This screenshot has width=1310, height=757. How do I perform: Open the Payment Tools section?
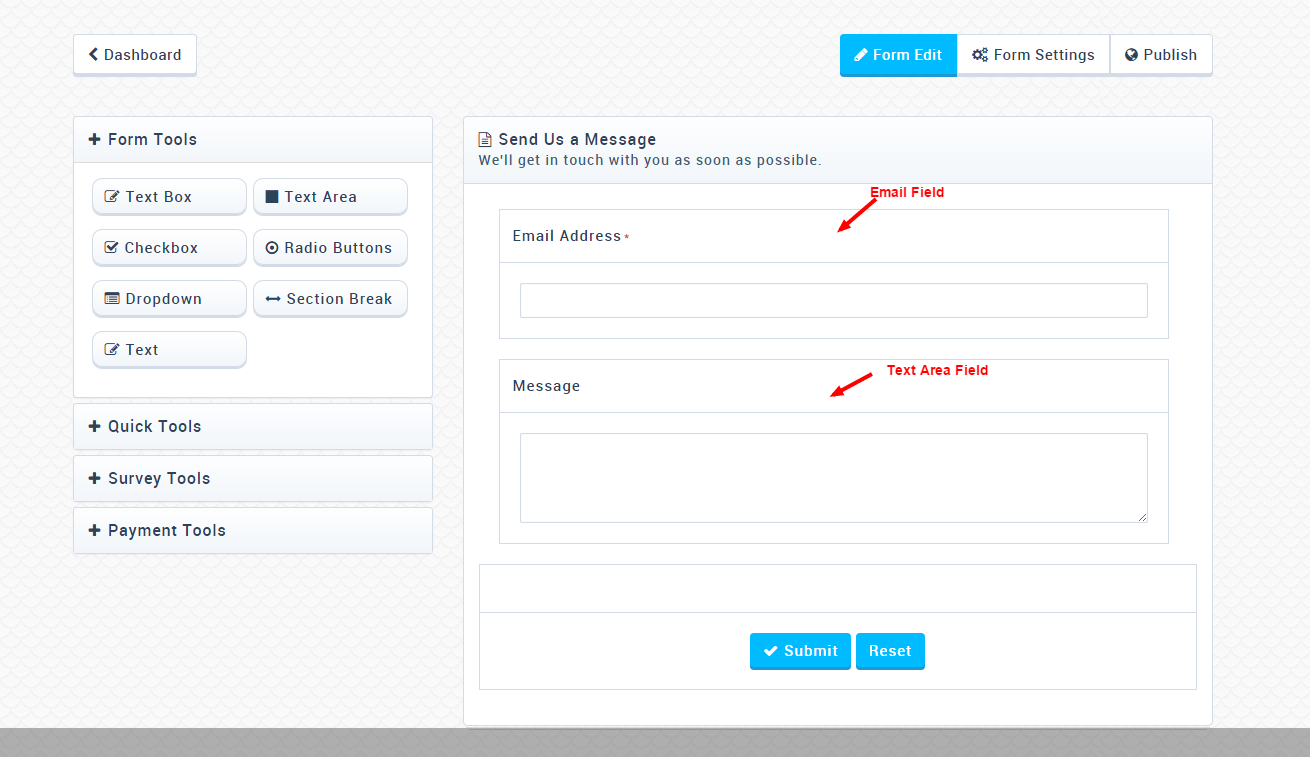[166, 531]
